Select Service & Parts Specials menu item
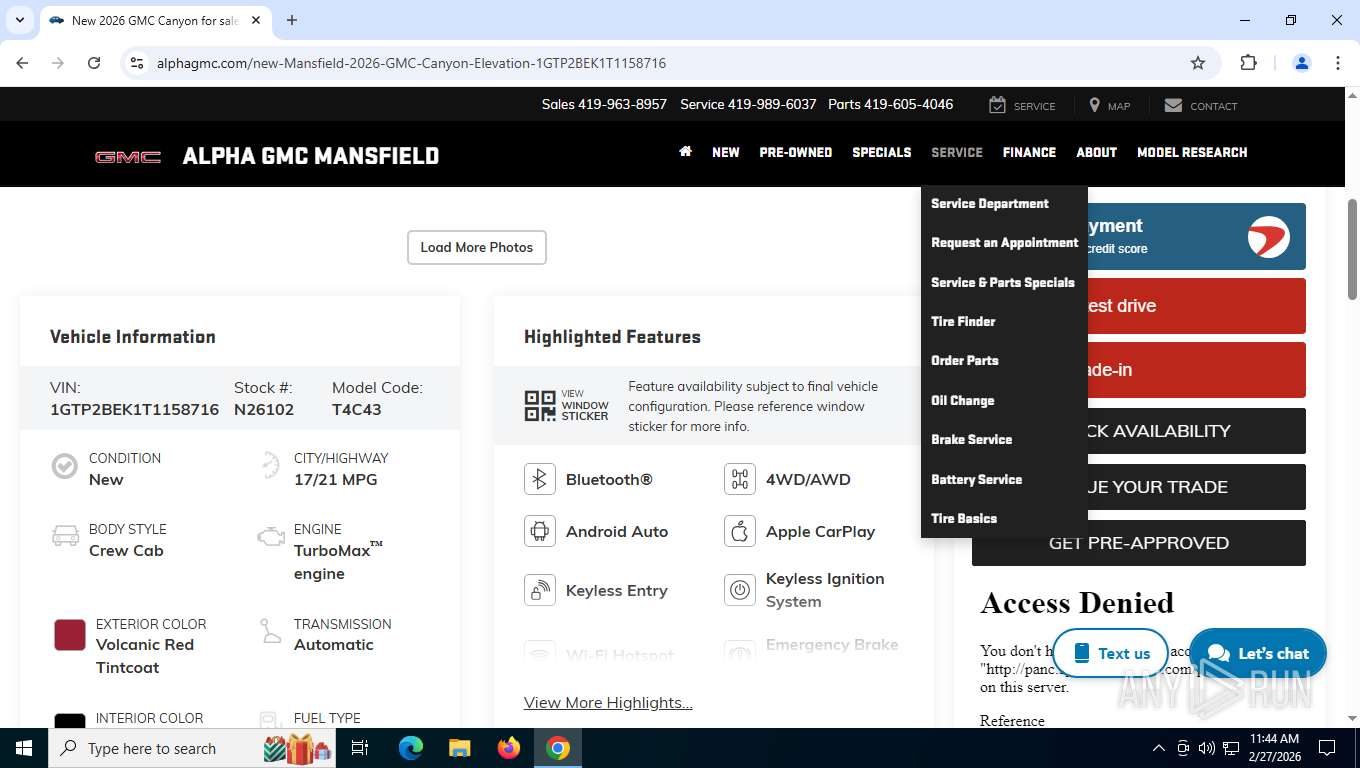This screenshot has width=1360, height=768. coord(1003,282)
